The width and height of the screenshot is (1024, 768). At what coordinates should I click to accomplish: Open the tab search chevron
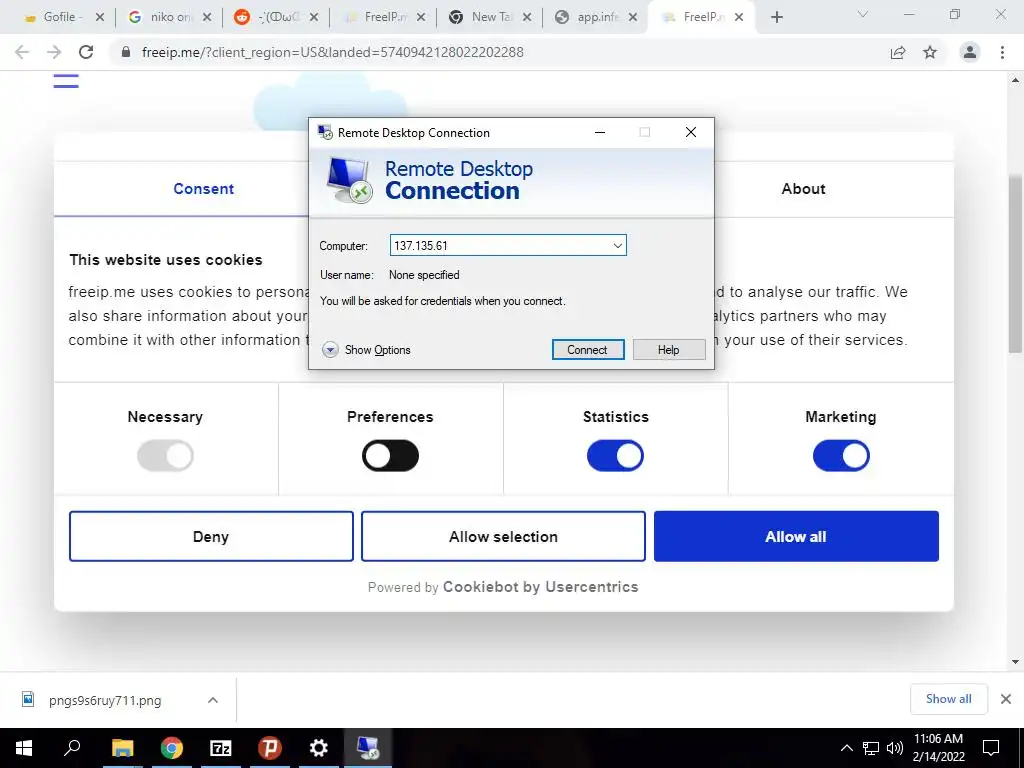(x=863, y=14)
